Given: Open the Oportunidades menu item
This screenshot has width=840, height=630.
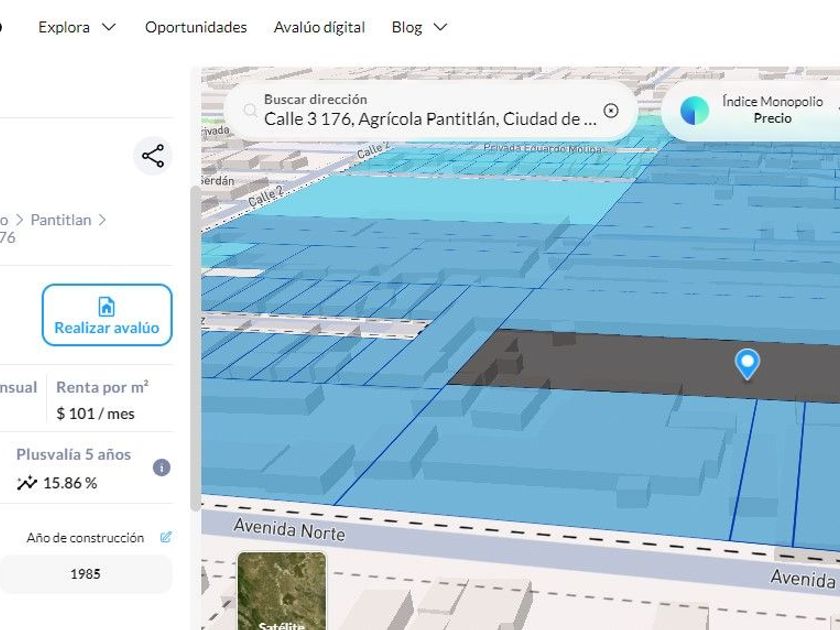Looking at the screenshot, I should coord(196,27).
